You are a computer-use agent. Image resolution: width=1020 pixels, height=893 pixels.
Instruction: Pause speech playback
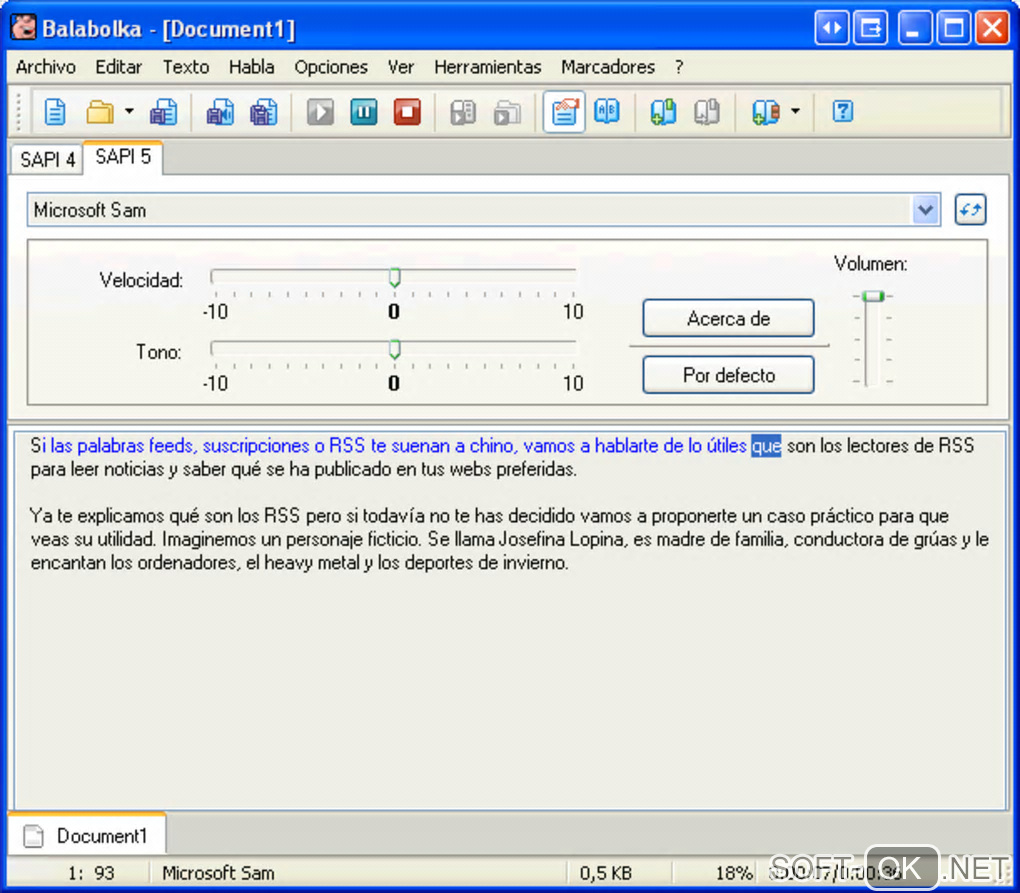point(364,113)
